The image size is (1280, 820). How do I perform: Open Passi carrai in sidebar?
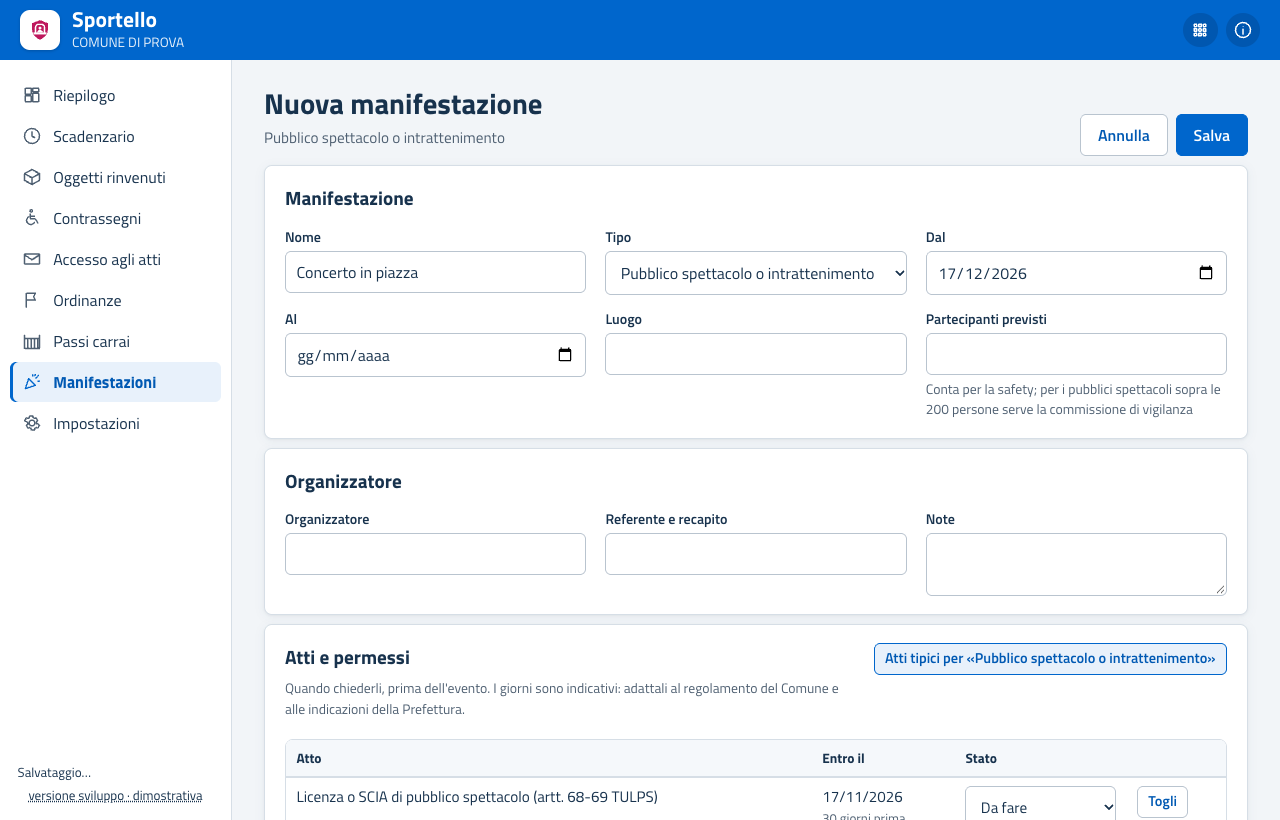116,341
